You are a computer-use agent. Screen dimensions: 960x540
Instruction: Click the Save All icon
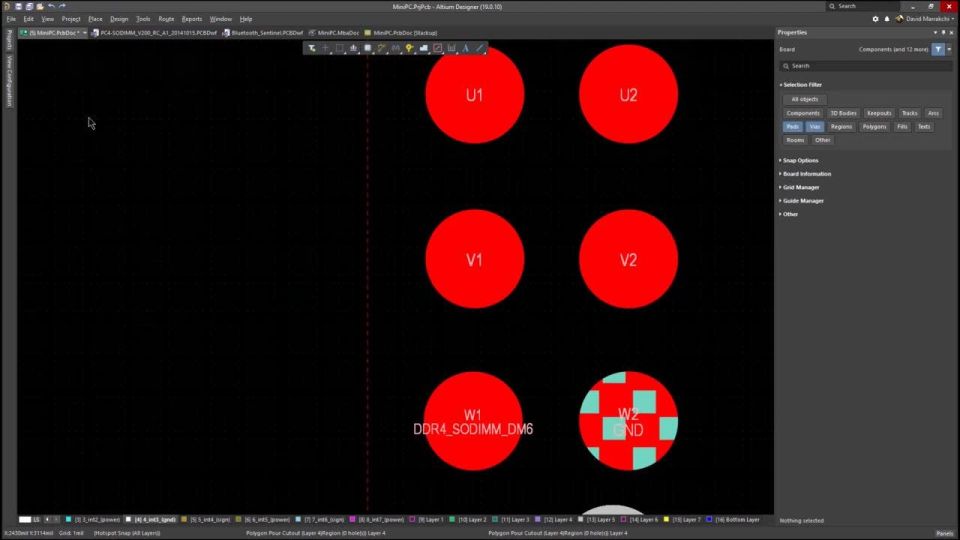(x=29, y=6)
